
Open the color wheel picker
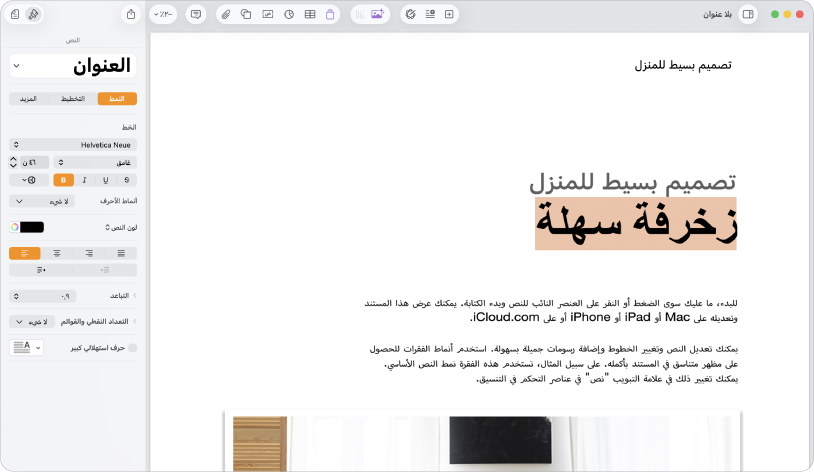pyautogui.click(x=15, y=227)
